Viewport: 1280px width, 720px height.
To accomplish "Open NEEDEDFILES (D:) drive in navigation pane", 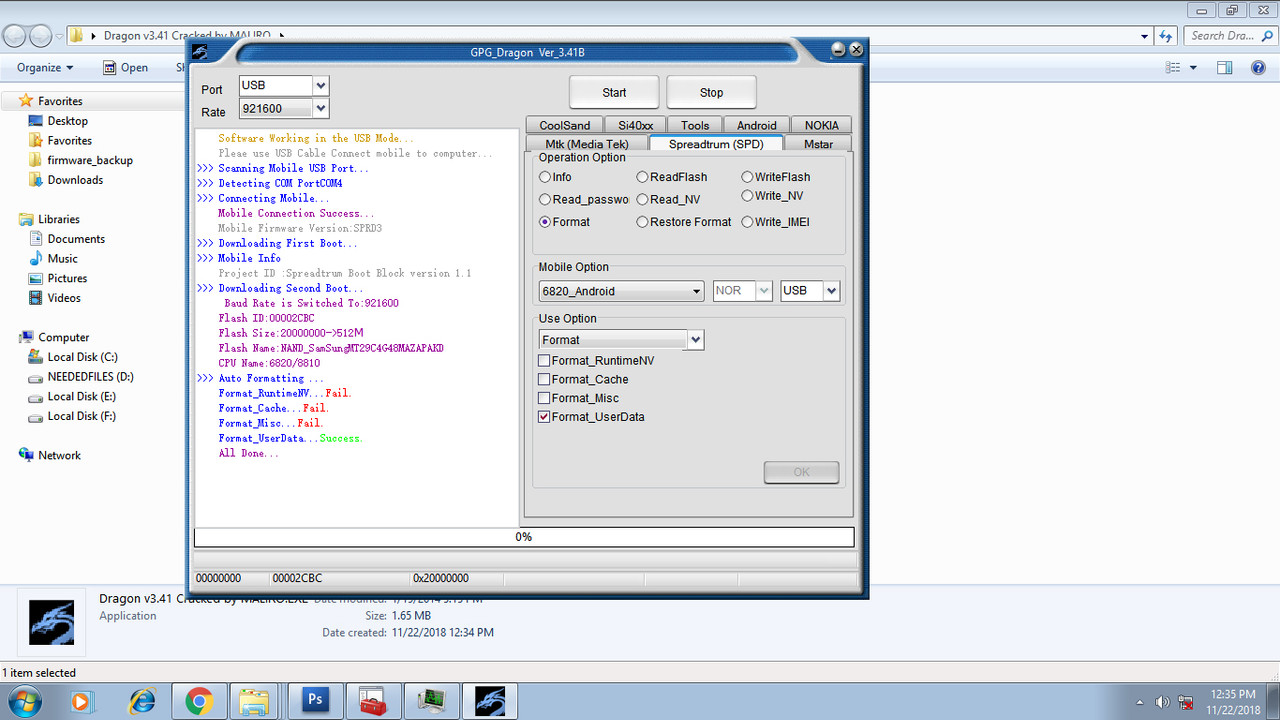I will coord(90,377).
